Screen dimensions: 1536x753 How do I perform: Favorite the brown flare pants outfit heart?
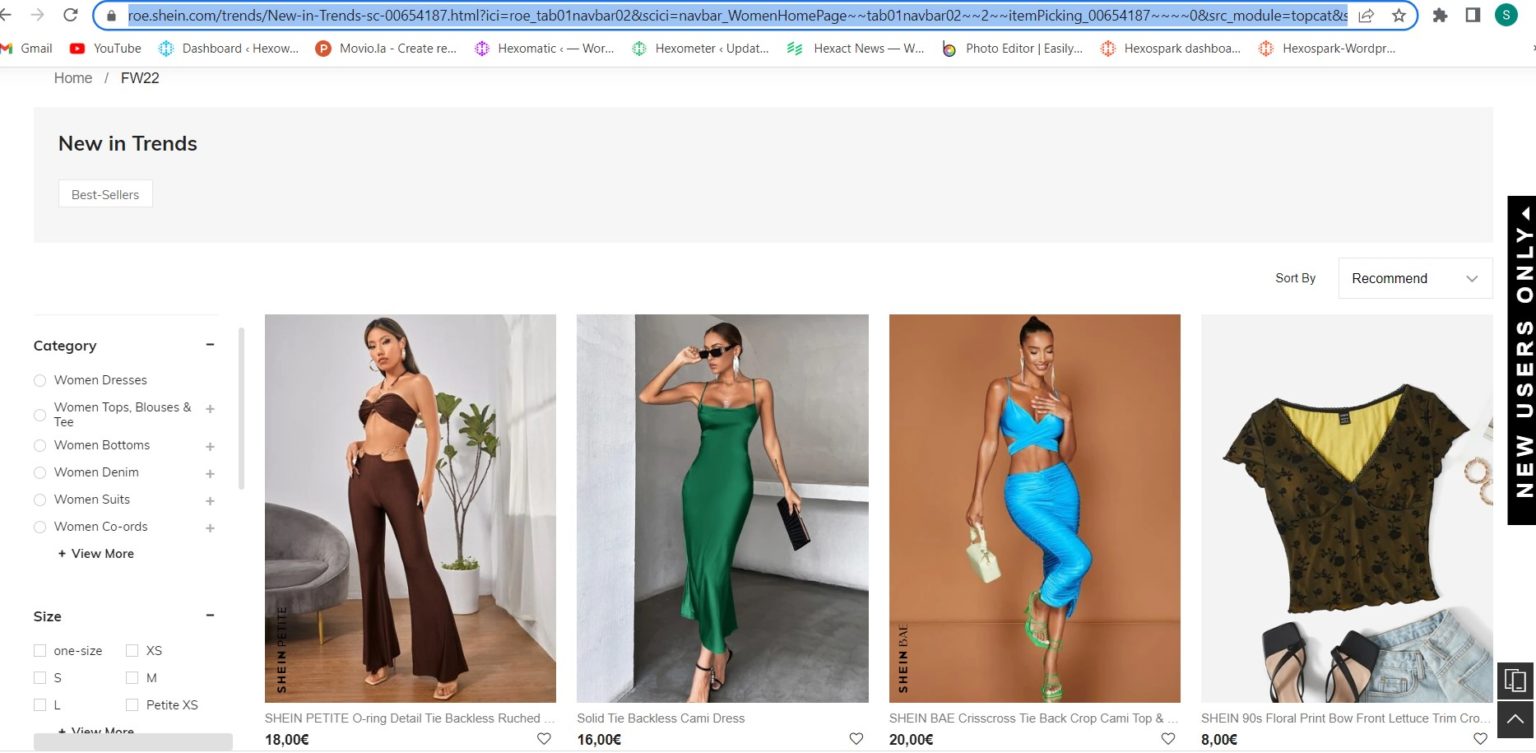pos(544,739)
